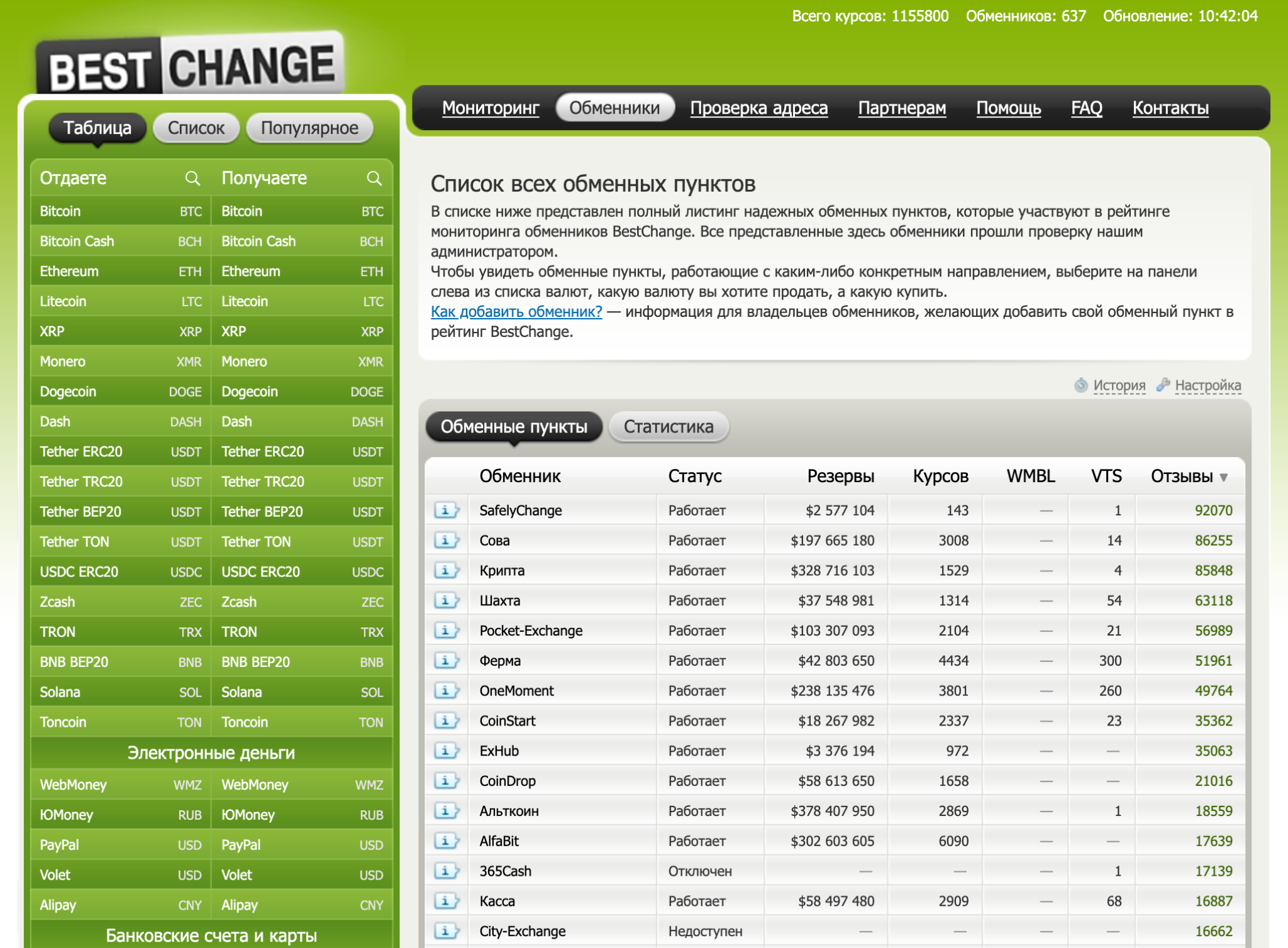Open Проверка адреса menu item

(758, 108)
